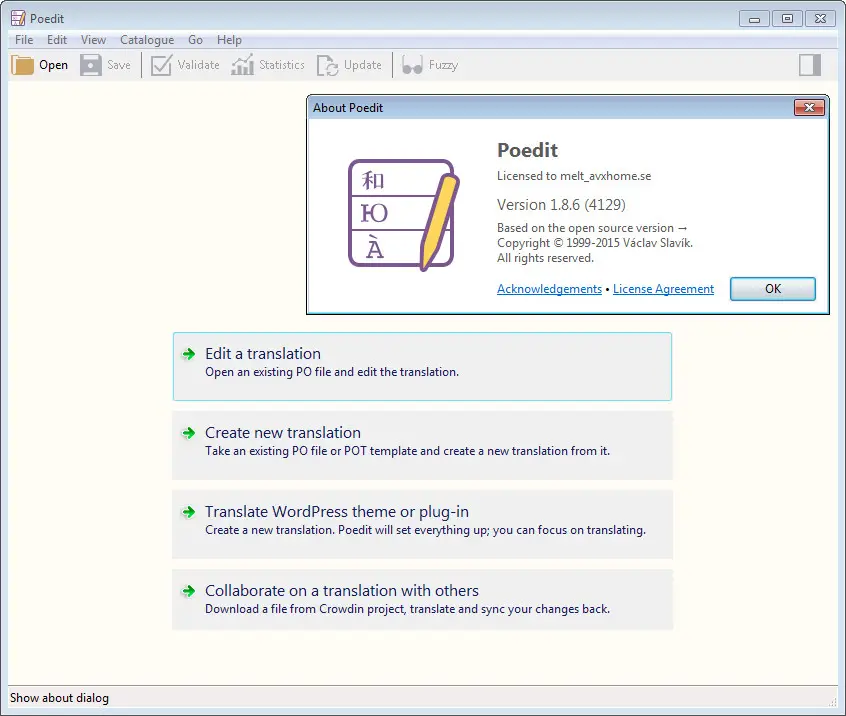Image resolution: width=846 pixels, height=716 pixels.
Task: Click the Statistics toolbar label
Action: (x=282, y=65)
